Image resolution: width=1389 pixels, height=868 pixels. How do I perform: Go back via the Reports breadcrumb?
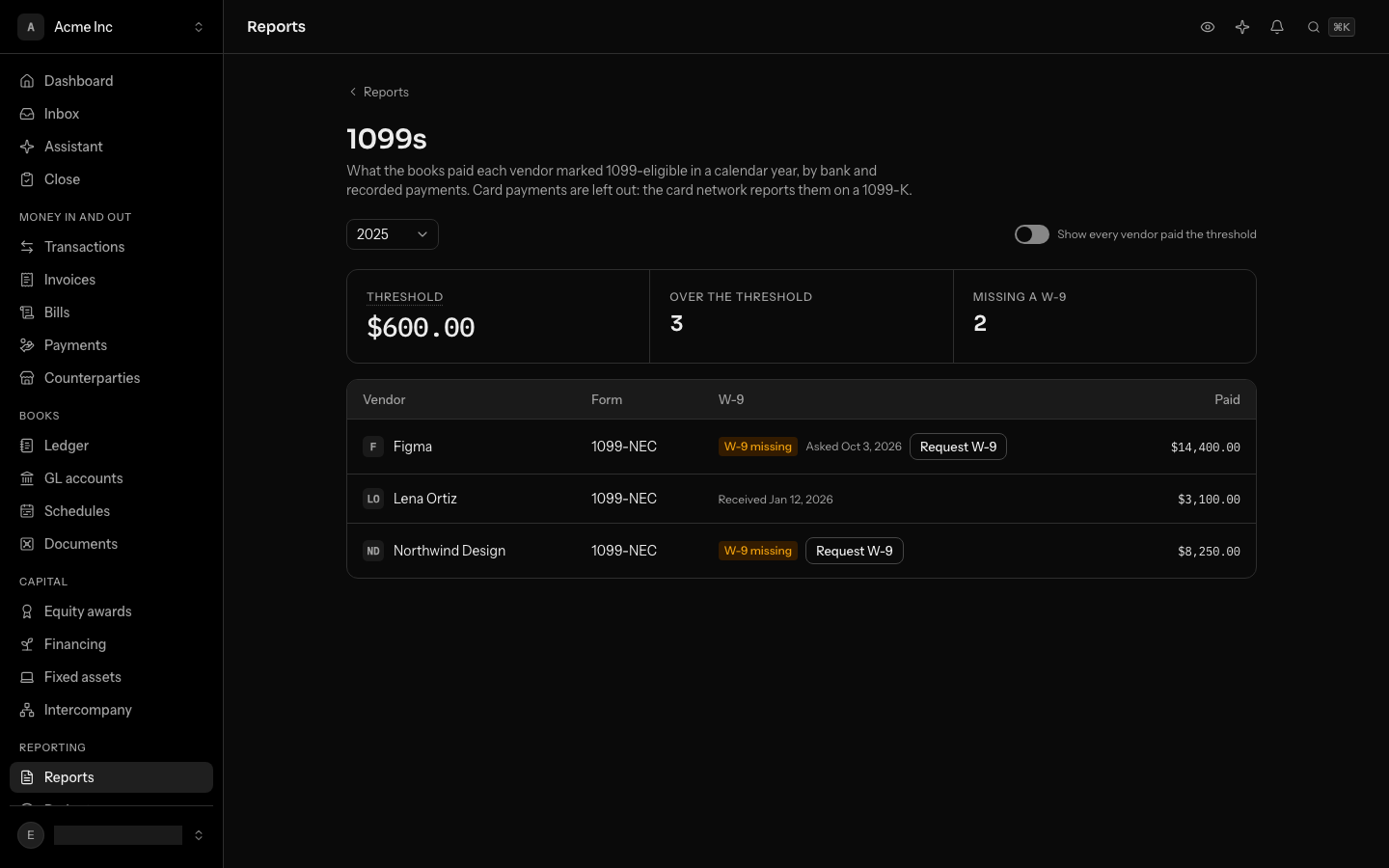point(378,92)
